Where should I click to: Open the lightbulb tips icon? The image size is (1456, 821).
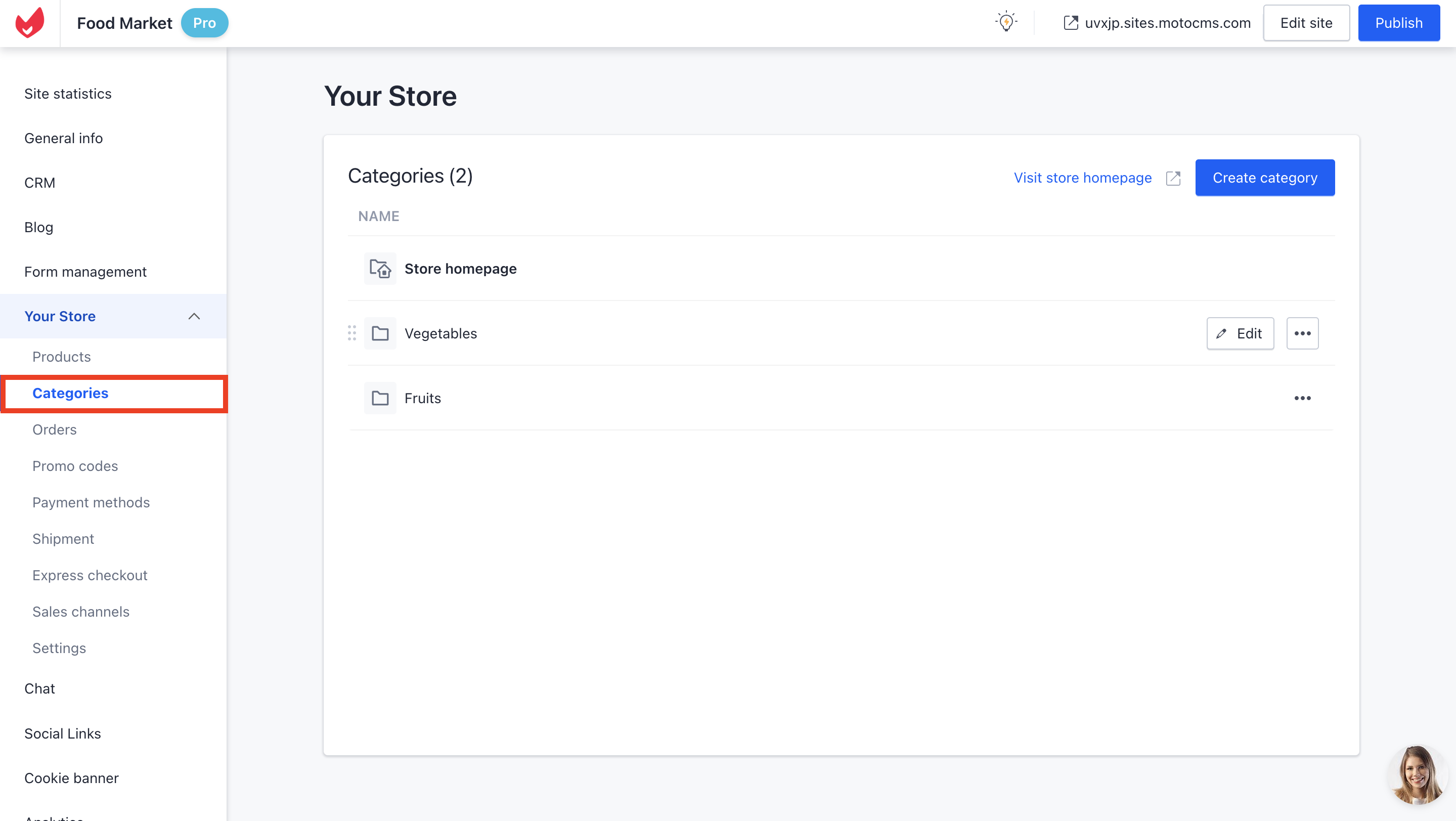[1006, 22]
